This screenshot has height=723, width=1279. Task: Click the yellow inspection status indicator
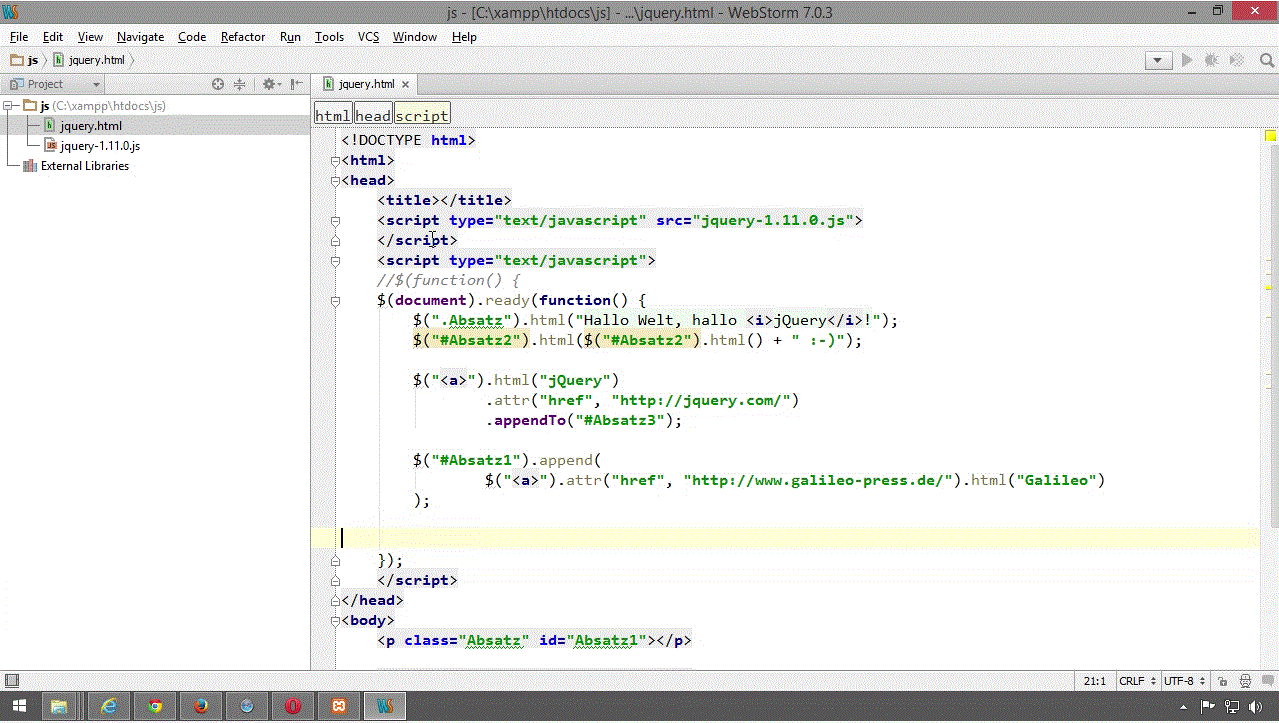(1270, 135)
